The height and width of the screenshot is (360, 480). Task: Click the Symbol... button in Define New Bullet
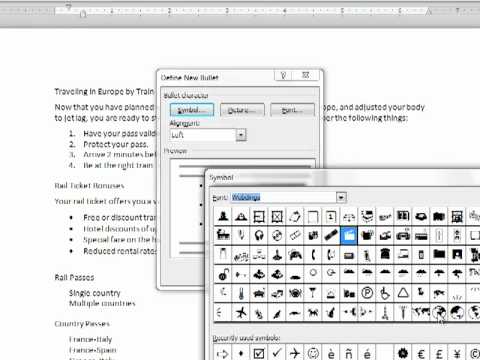[x=192, y=110]
